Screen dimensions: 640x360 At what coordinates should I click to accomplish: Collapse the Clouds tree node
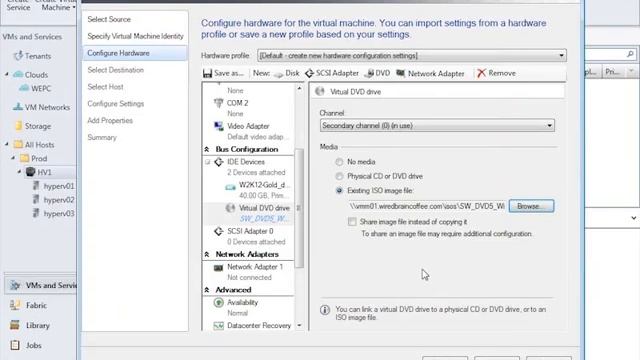[7, 74]
